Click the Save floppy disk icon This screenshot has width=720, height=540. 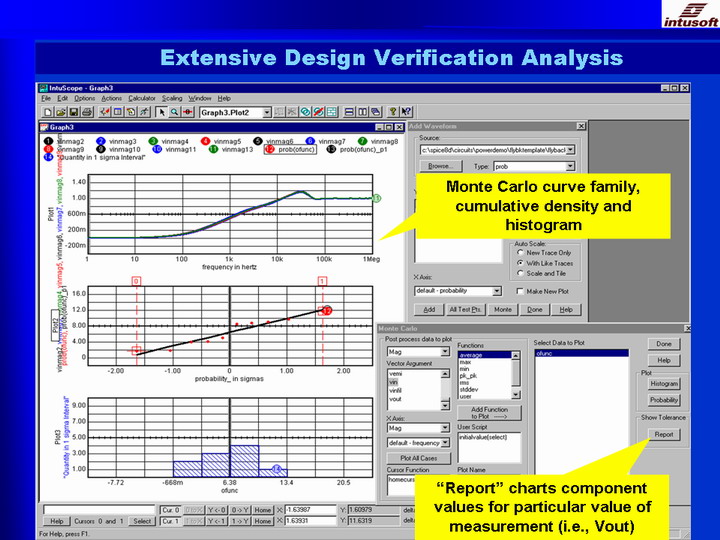pos(73,112)
